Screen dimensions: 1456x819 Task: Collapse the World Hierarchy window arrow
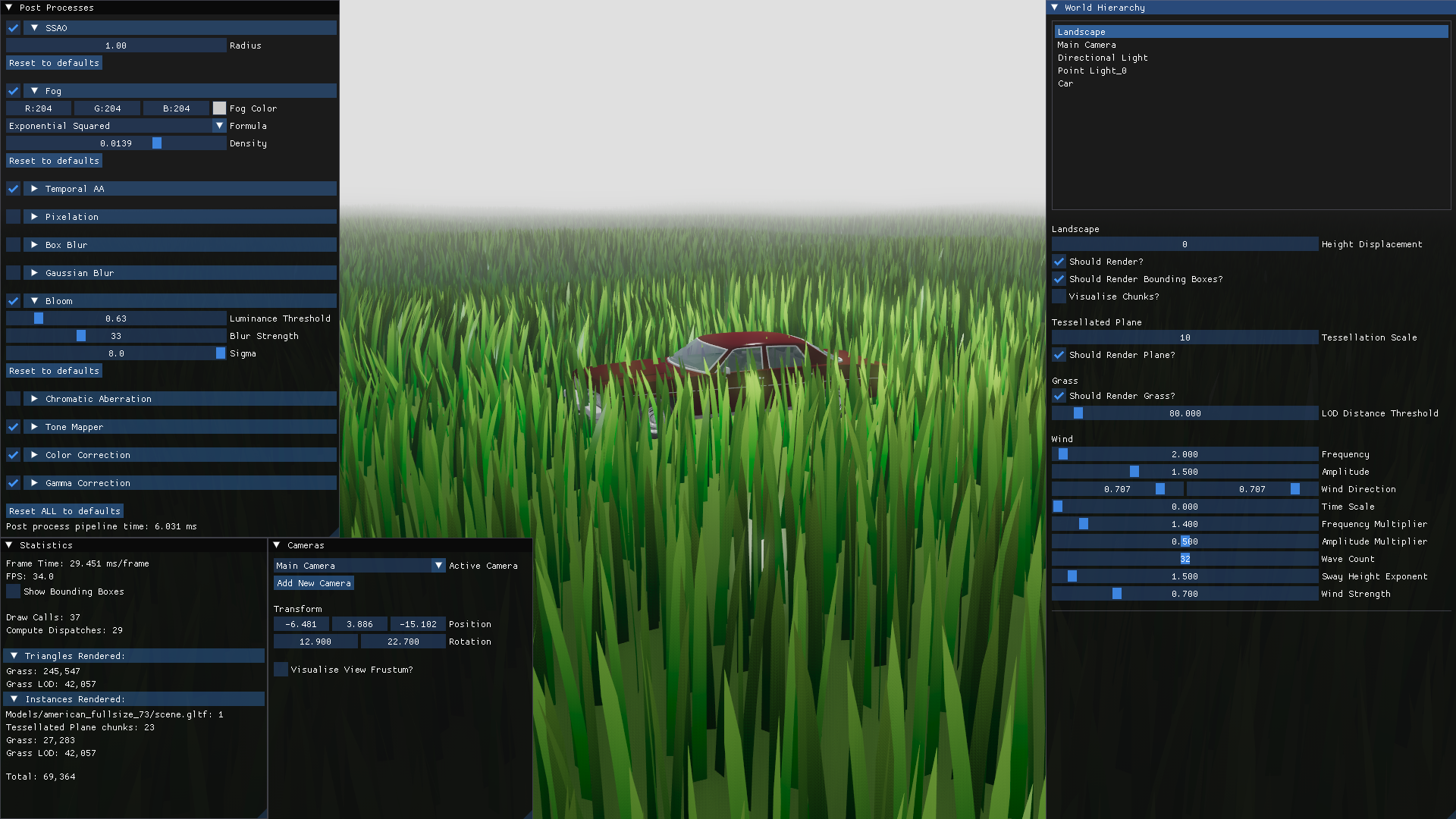tap(1054, 8)
